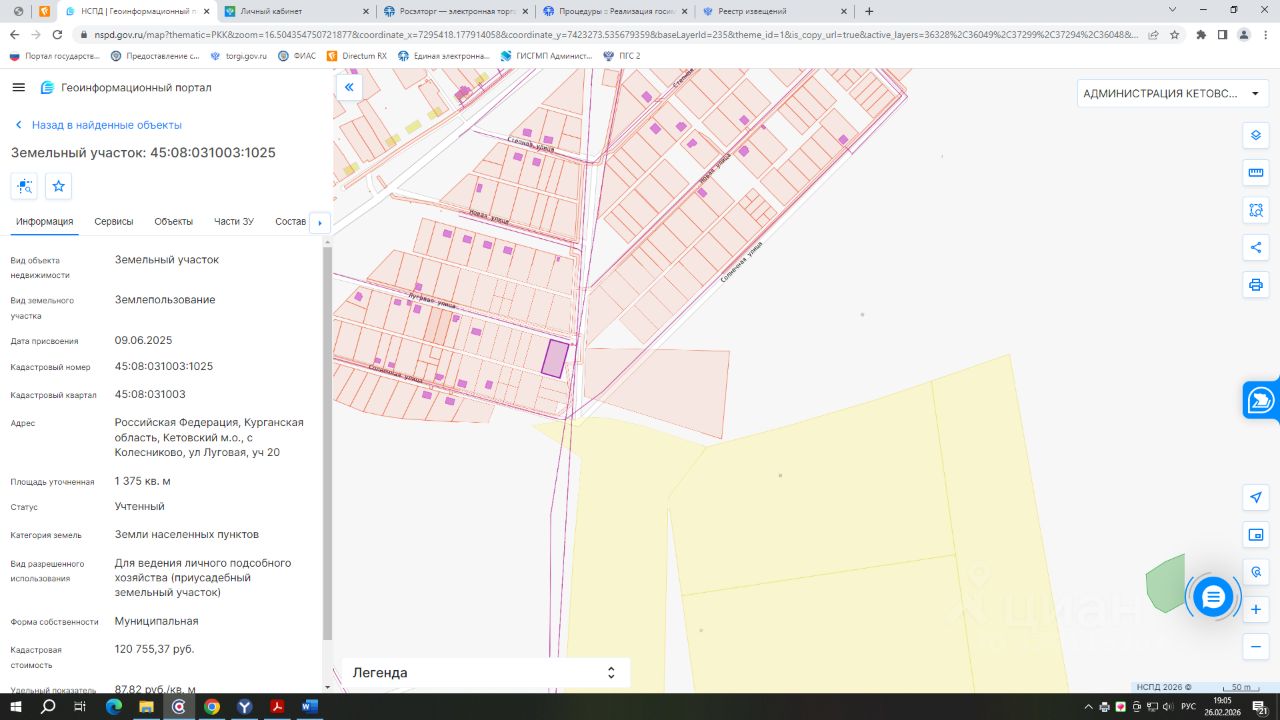
Task: Open the support chat bubble
Action: [x=1213, y=597]
